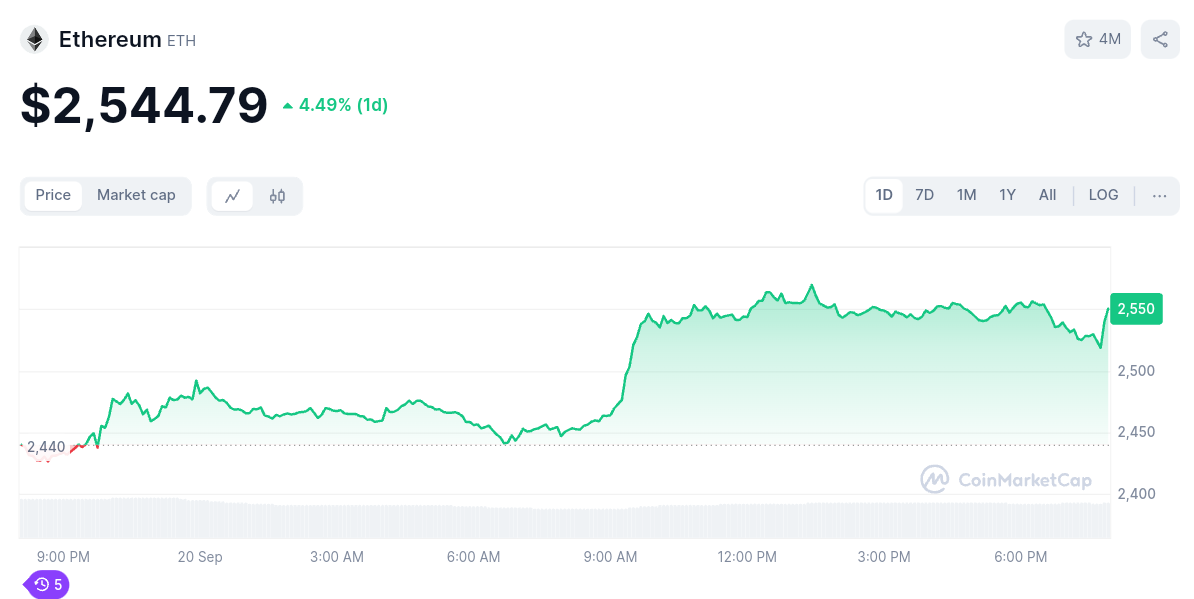Open the All time range option
The image size is (1194, 599).
point(1047,195)
